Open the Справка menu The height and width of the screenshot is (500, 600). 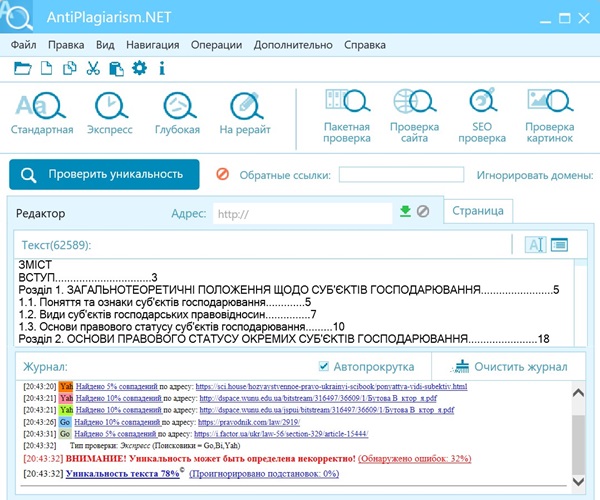[365, 45]
